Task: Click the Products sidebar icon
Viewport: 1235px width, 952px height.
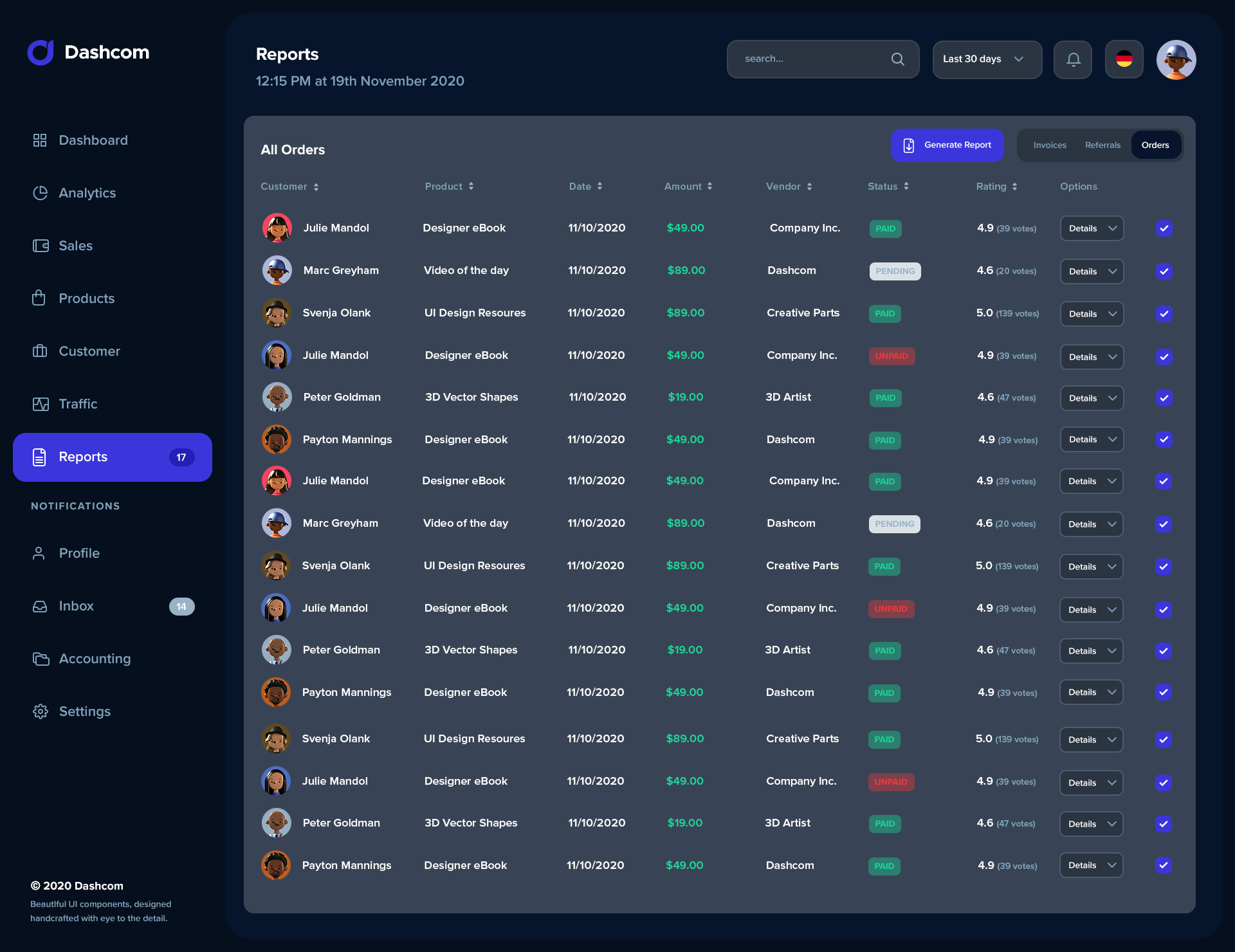Action: point(40,298)
